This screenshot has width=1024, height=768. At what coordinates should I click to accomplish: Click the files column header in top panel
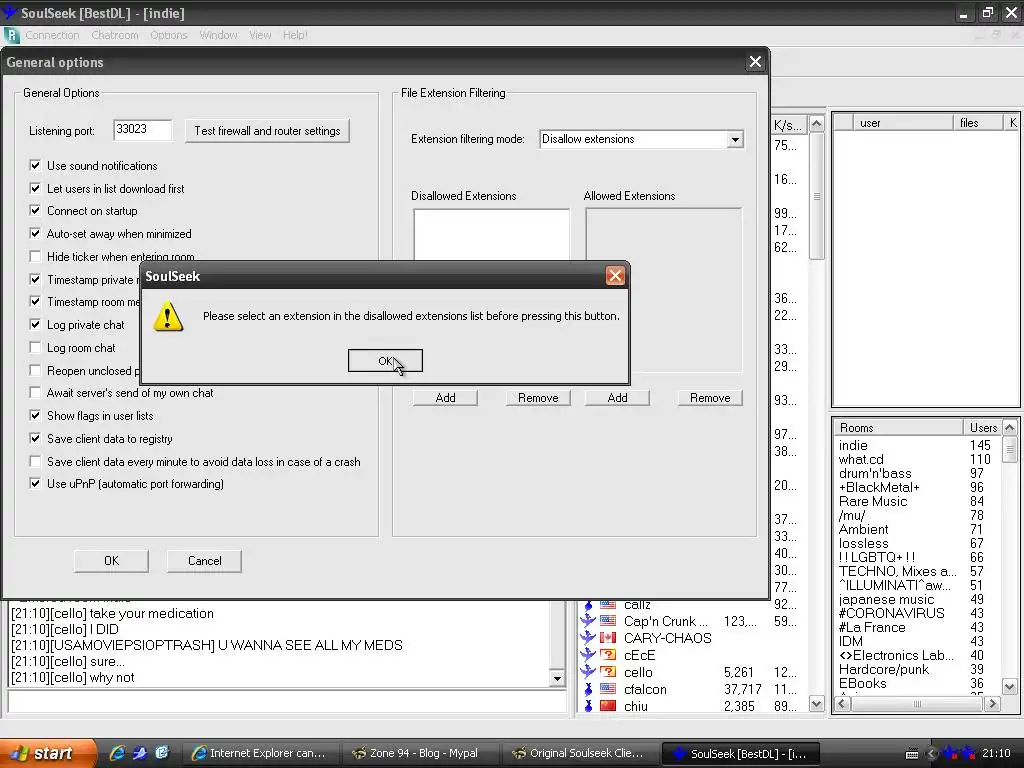pyautogui.click(x=978, y=123)
